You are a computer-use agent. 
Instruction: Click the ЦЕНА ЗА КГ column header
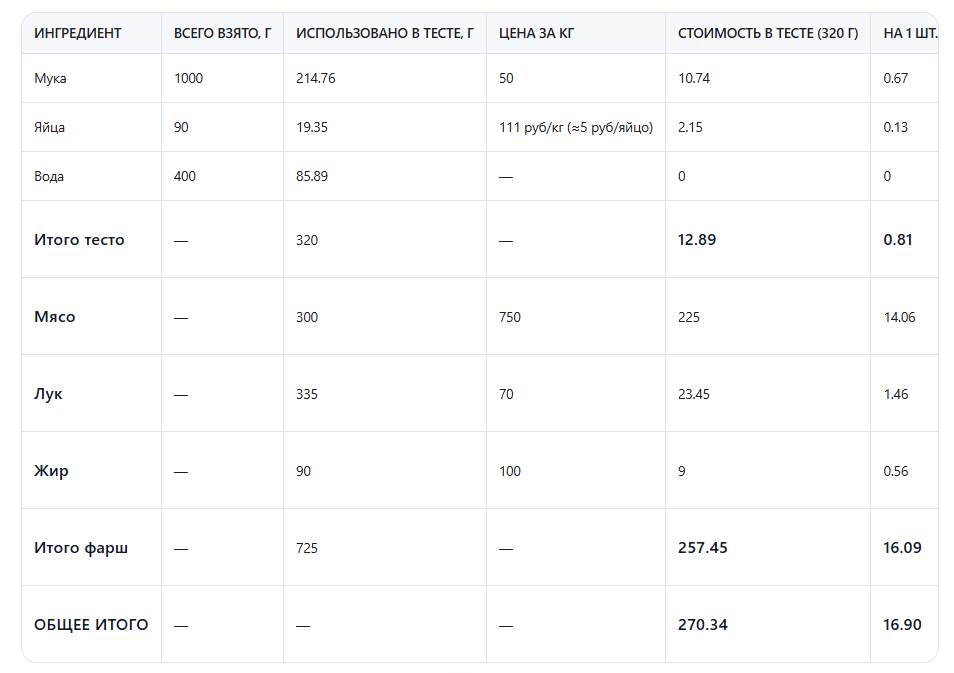click(x=536, y=33)
